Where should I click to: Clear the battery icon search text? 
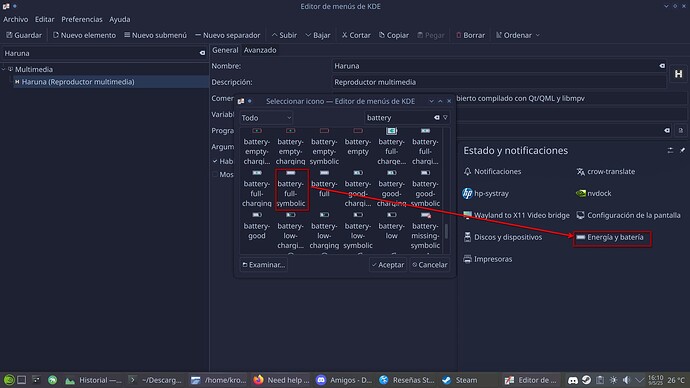point(437,117)
